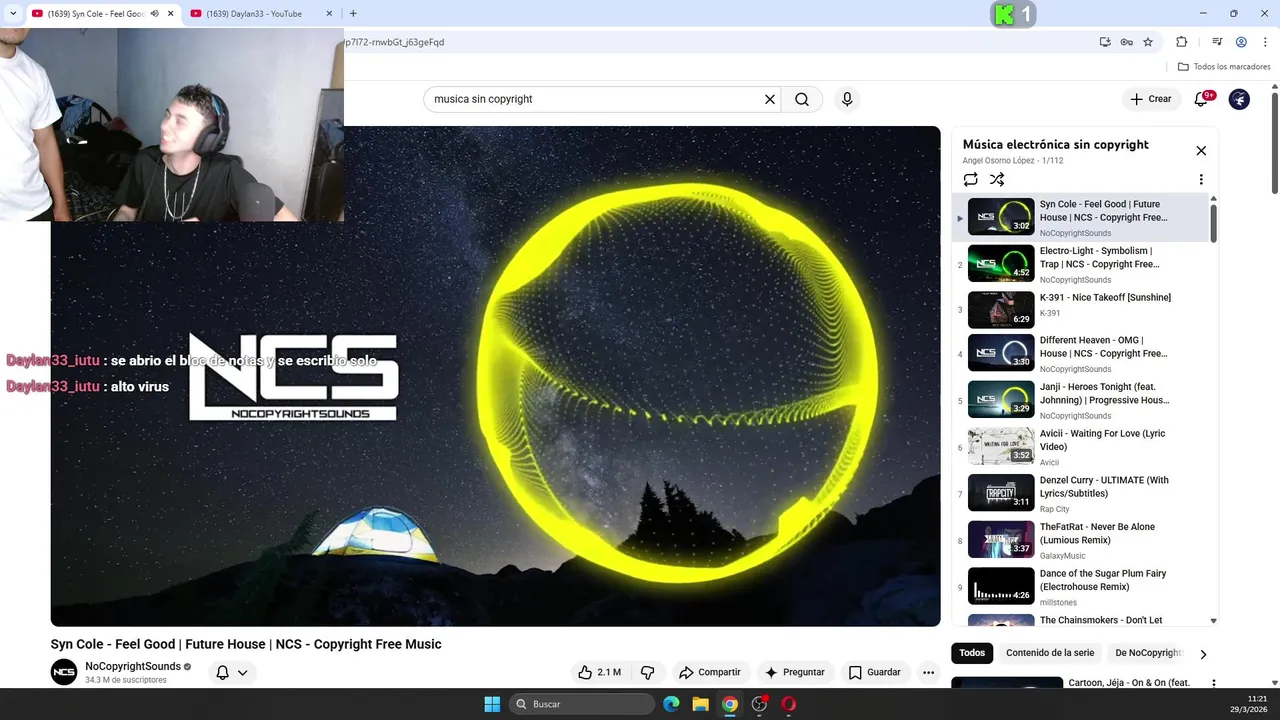Click Guardar to save the video

[874, 672]
